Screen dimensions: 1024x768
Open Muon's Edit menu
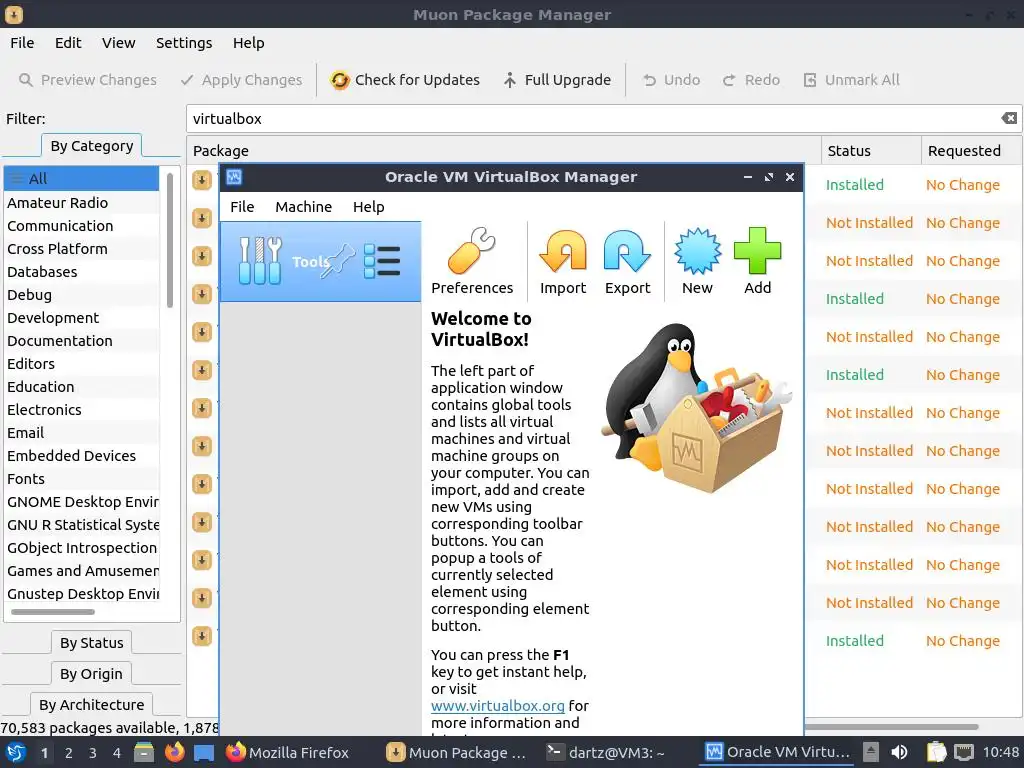click(68, 43)
